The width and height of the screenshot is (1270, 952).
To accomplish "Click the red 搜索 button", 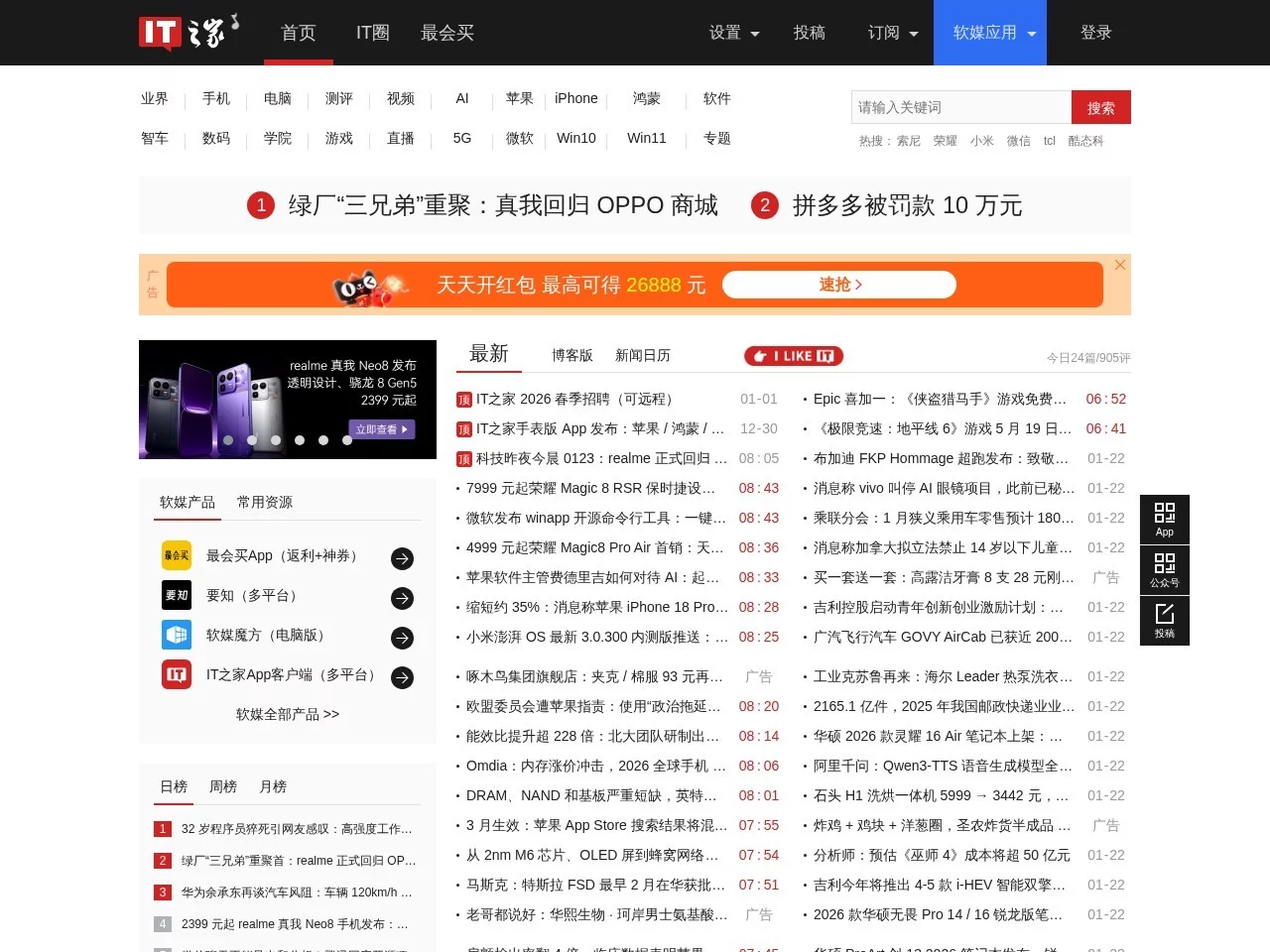I will 1100,107.
